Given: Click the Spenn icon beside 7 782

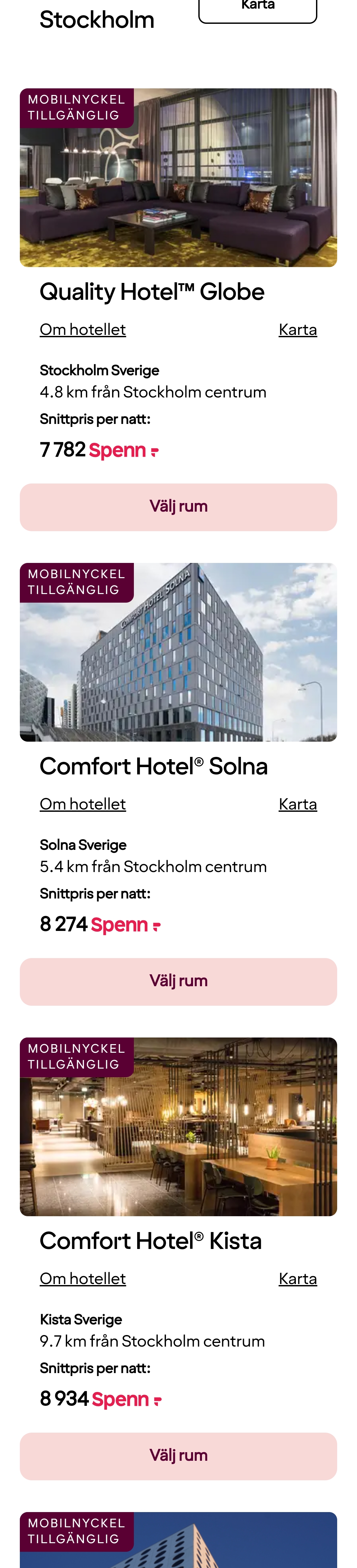Looking at the screenshot, I should pyautogui.click(x=154, y=451).
